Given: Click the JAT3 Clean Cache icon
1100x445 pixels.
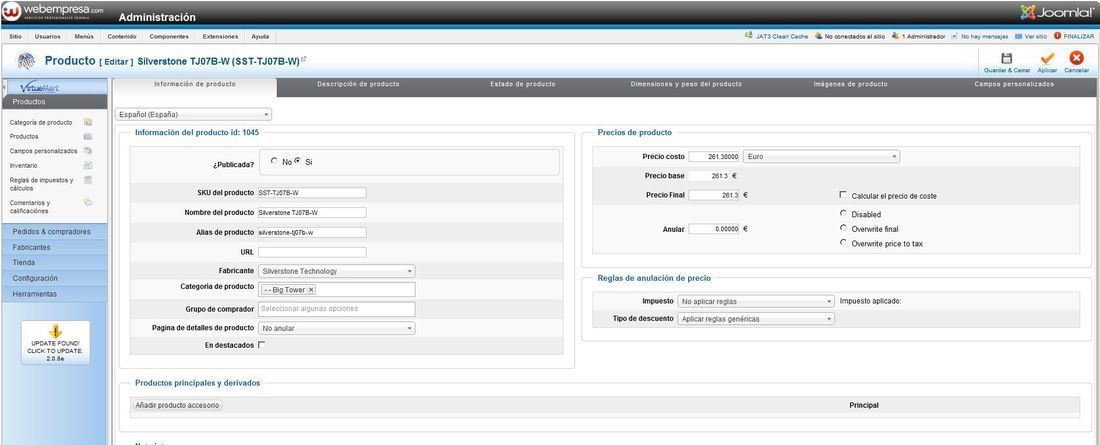Looking at the screenshot, I should tap(749, 36).
